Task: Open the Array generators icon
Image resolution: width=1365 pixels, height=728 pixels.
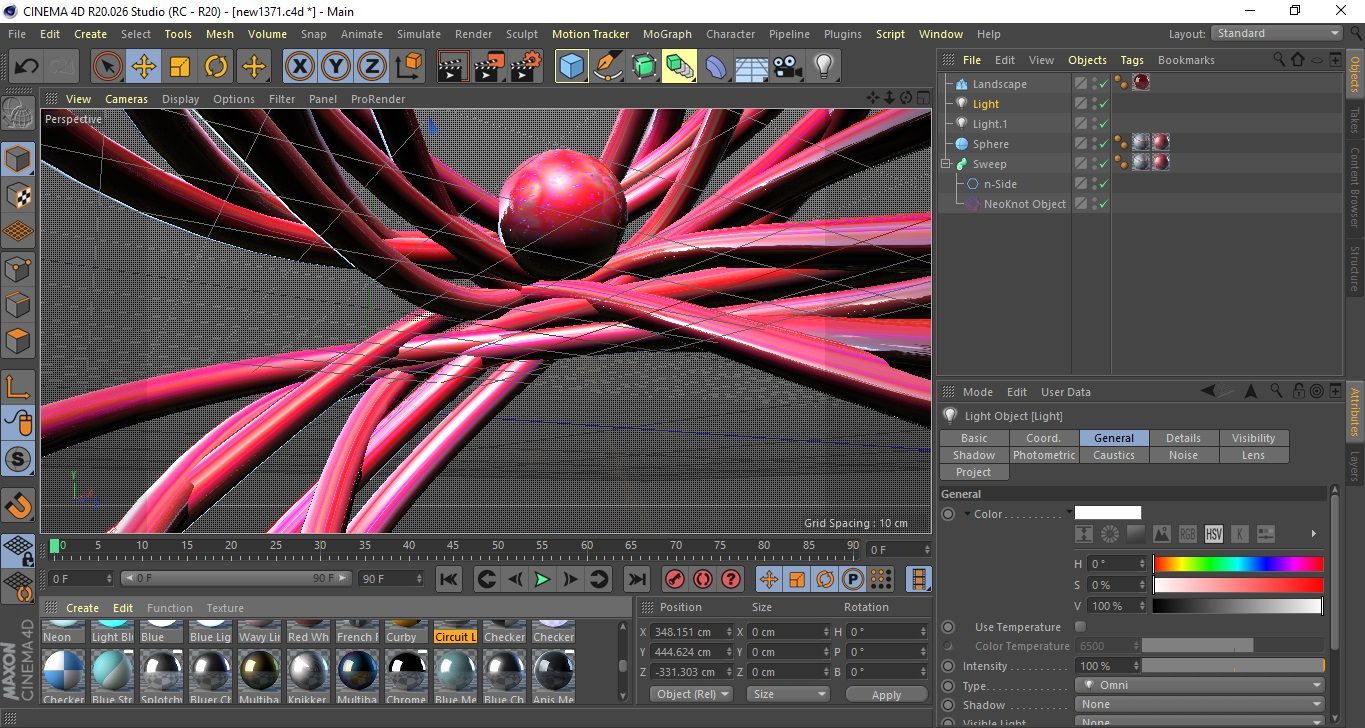Action: (679, 67)
